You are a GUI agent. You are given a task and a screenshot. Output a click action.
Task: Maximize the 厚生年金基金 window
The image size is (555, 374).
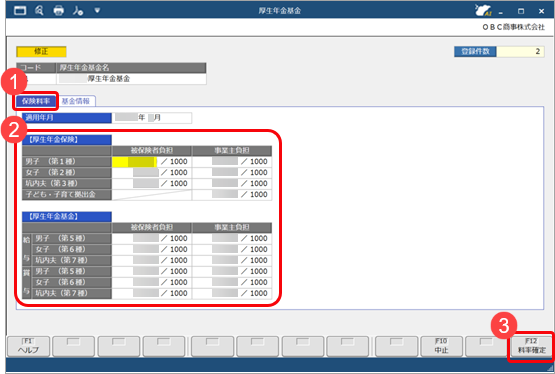[x=521, y=11]
